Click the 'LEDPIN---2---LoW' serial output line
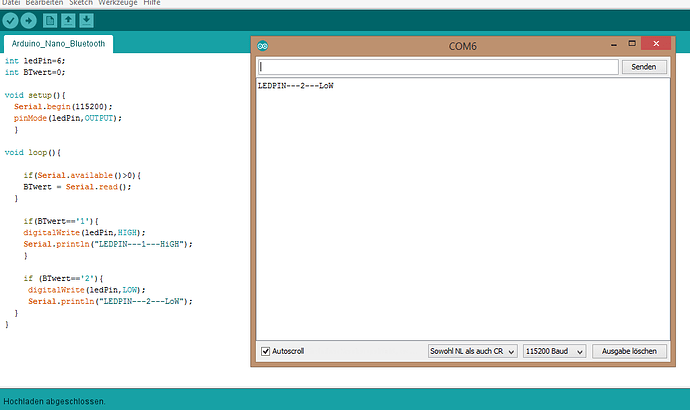The image size is (690, 410). point(296,86)
